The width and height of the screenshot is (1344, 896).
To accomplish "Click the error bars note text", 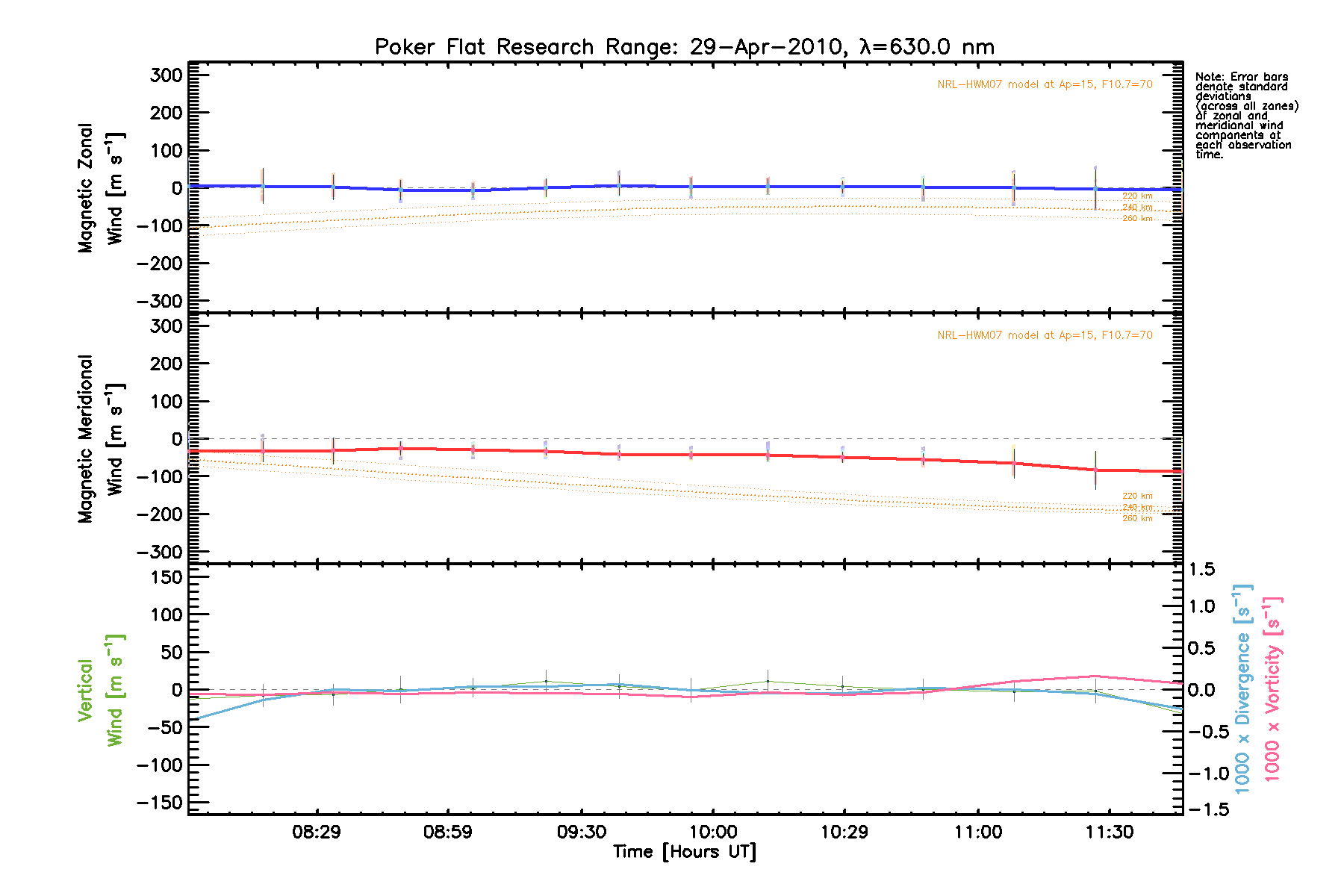I will point(1245,116).
